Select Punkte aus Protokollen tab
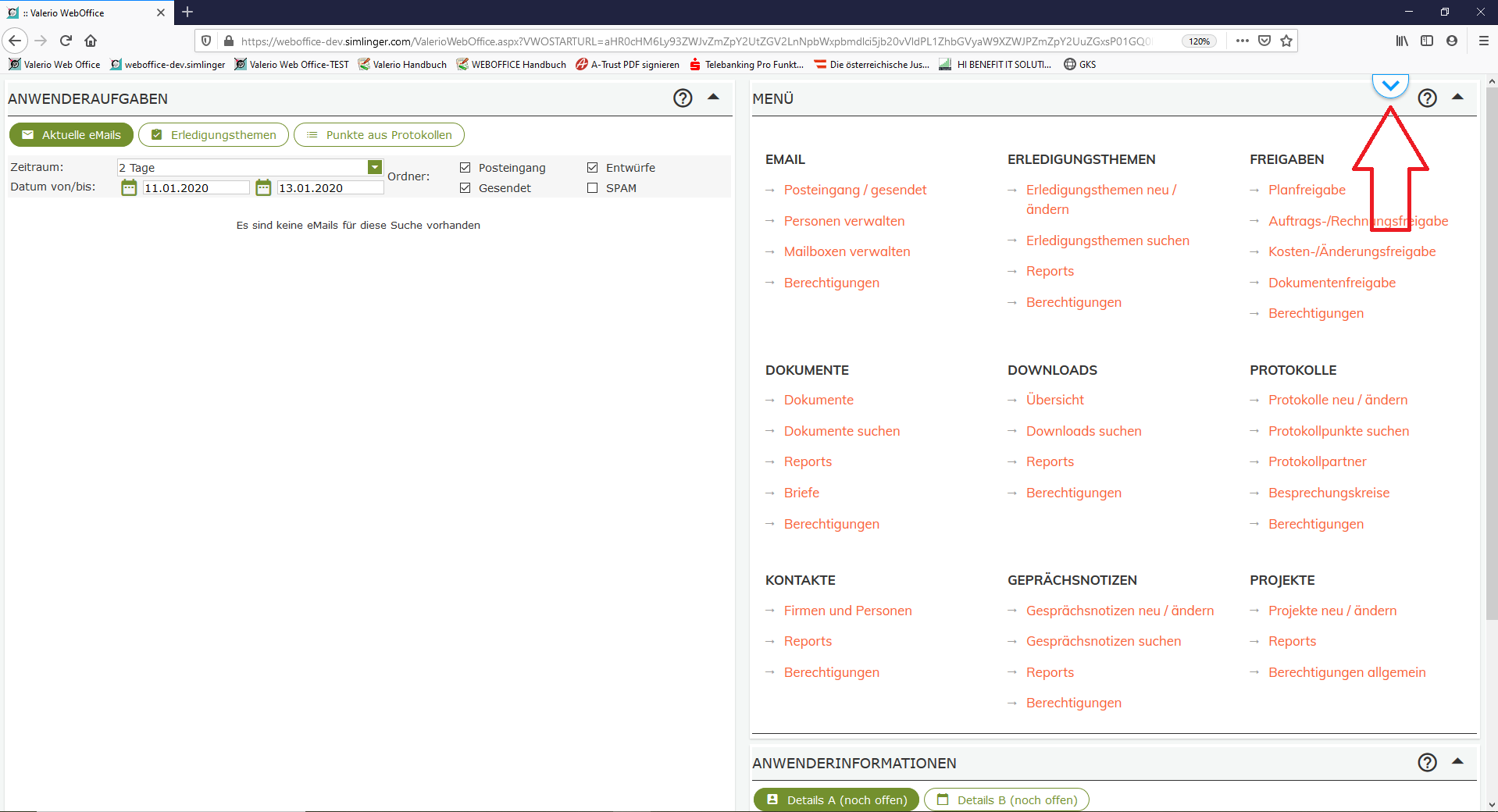The image size is (1498, 812). tap(379, 135)
